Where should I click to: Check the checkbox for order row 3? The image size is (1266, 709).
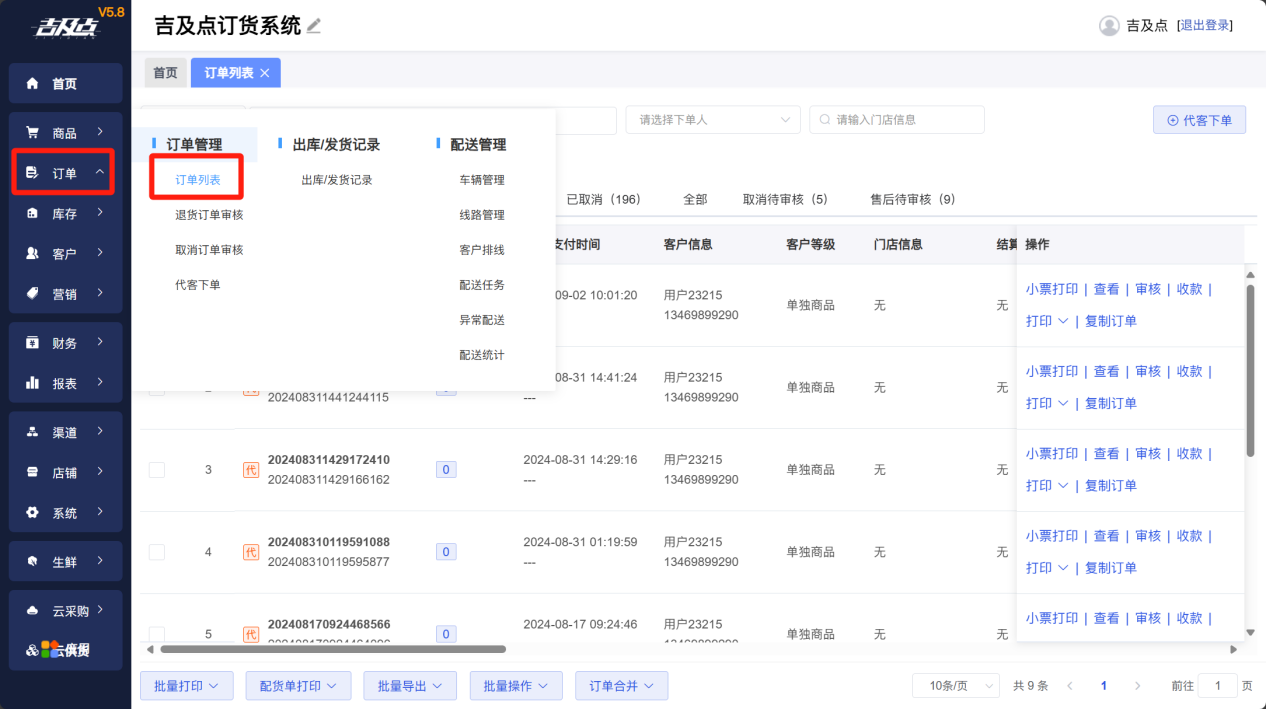[x=157, y=470]
